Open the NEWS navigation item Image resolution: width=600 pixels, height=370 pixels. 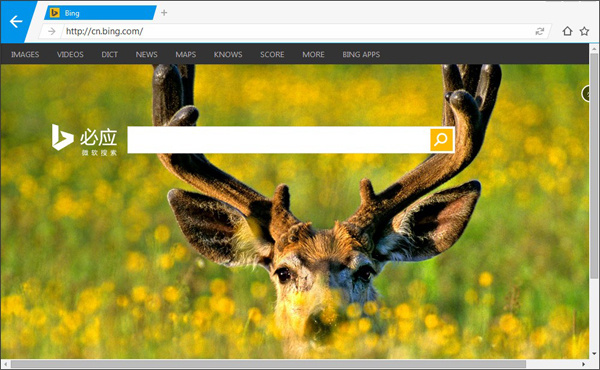click(x=147, y=54)
